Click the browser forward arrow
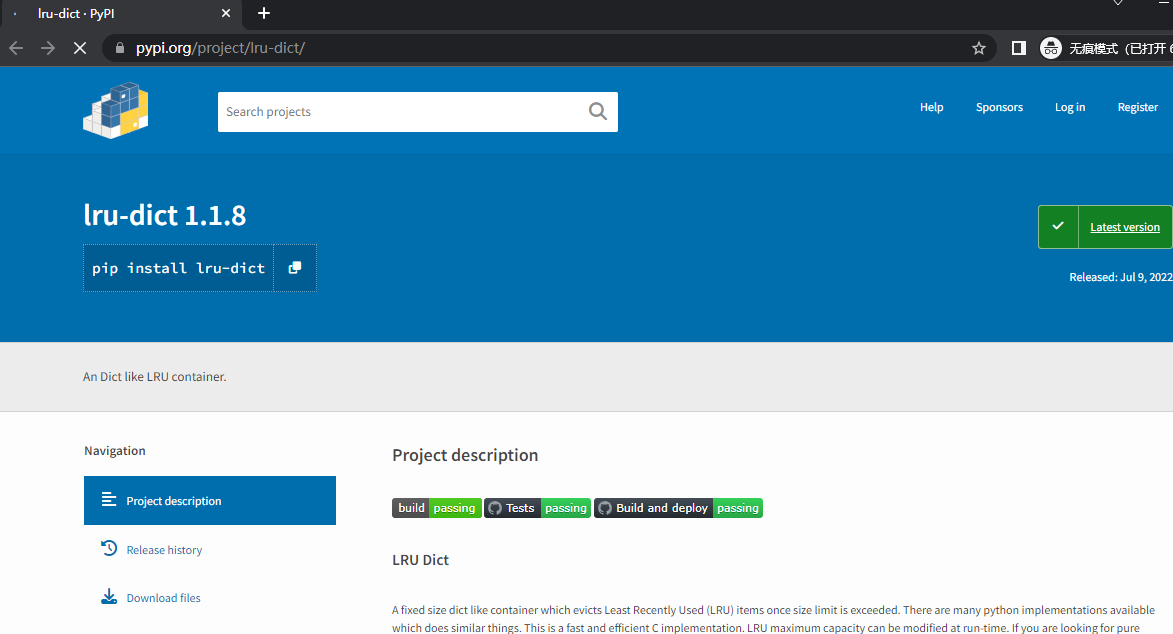The height and width of the screenshot is (634, 1173). [x=48, y=48]
